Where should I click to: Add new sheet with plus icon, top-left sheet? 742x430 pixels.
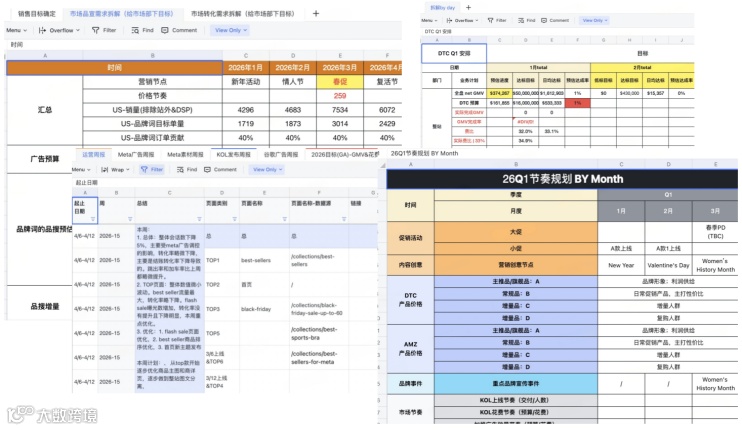coord(316,14)
